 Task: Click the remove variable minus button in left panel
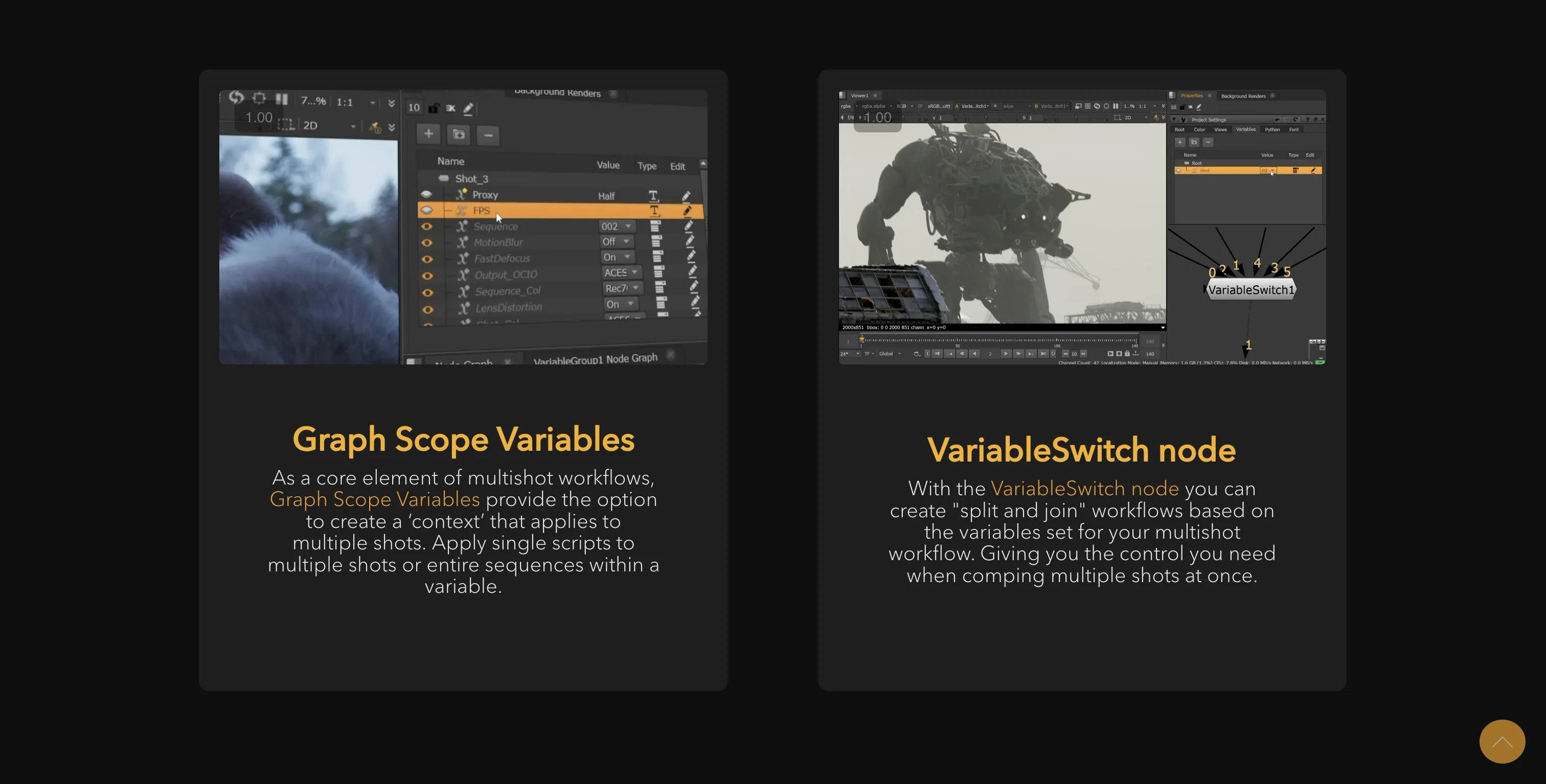coord(488,135)
